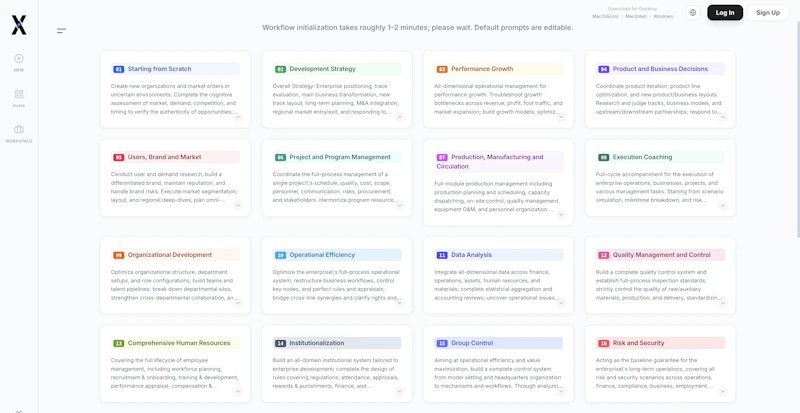Click the 01 badge on Starting from Scratch

(118, 69)
